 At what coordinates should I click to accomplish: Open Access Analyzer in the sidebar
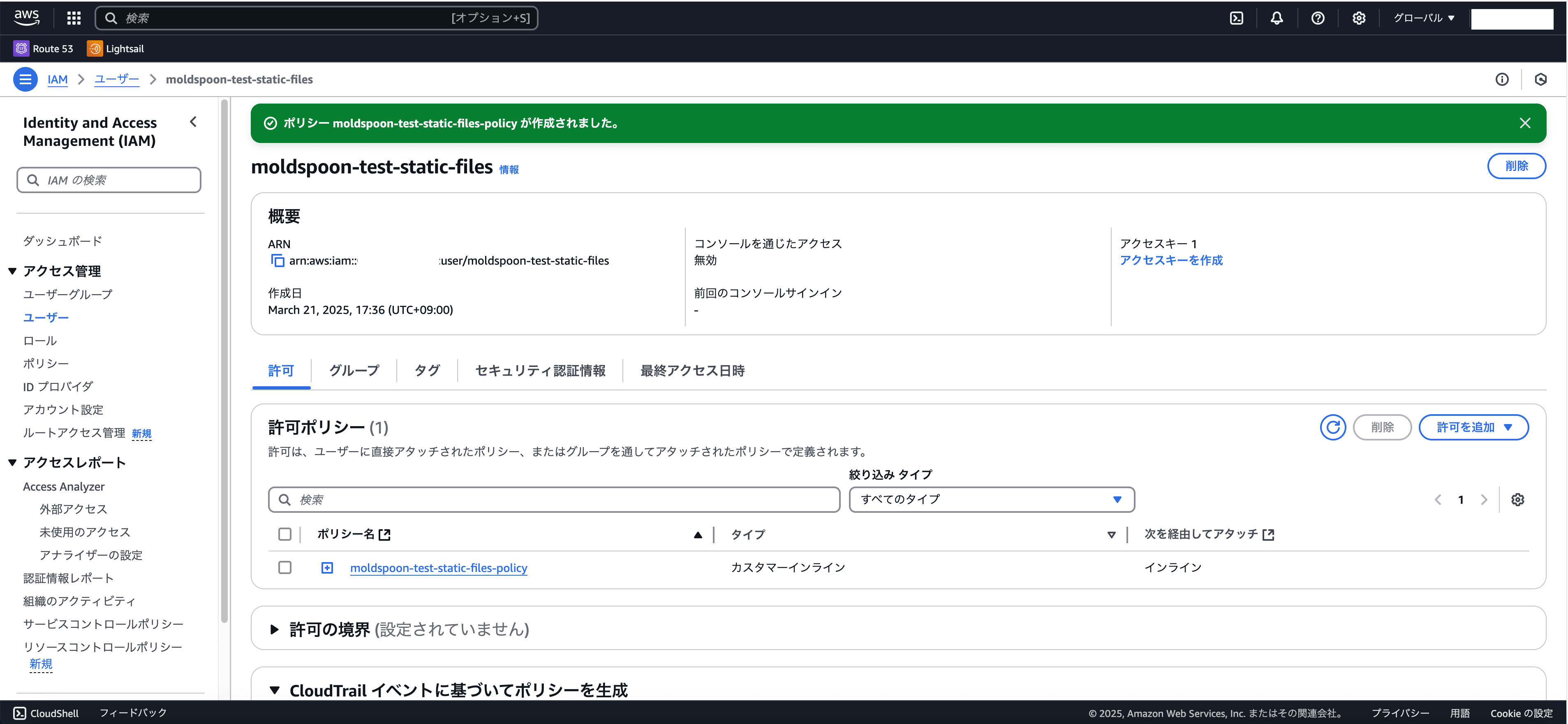[63, 487]
